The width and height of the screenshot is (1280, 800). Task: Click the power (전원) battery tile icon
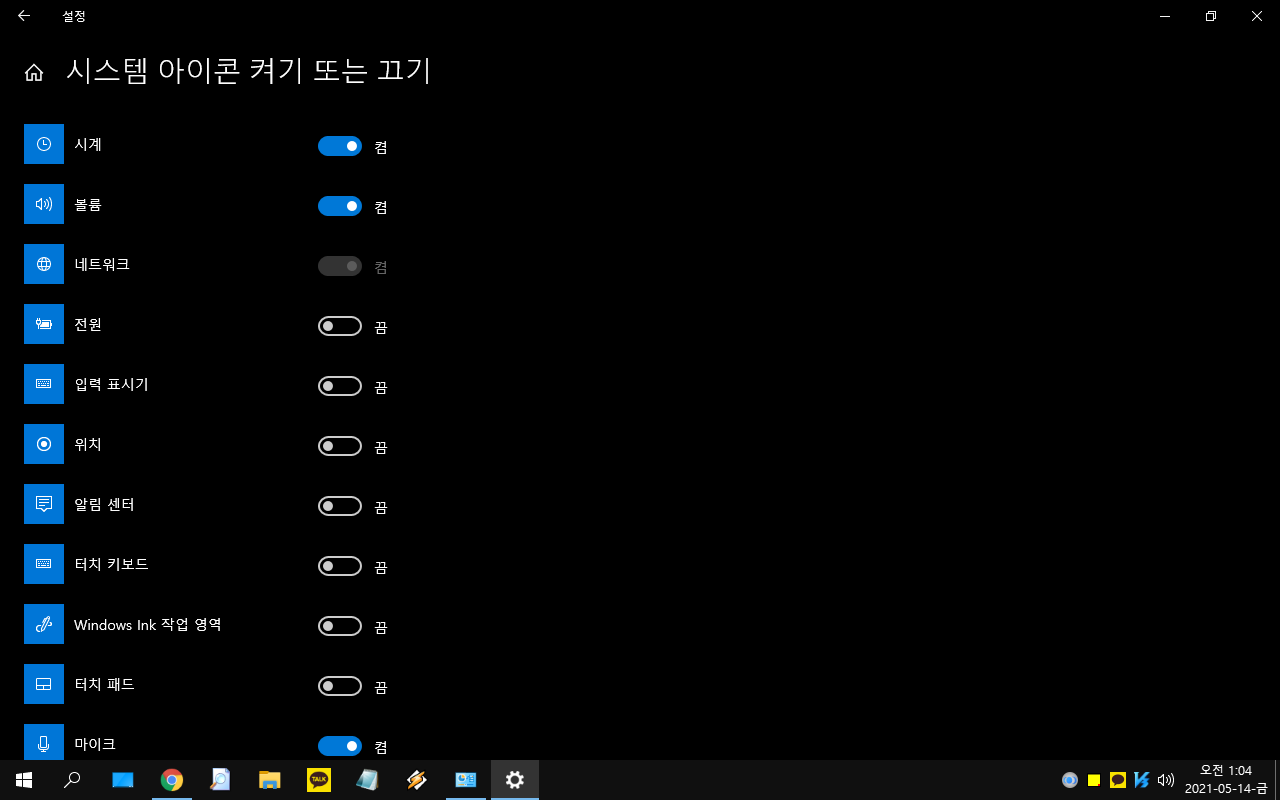point(44,324)
